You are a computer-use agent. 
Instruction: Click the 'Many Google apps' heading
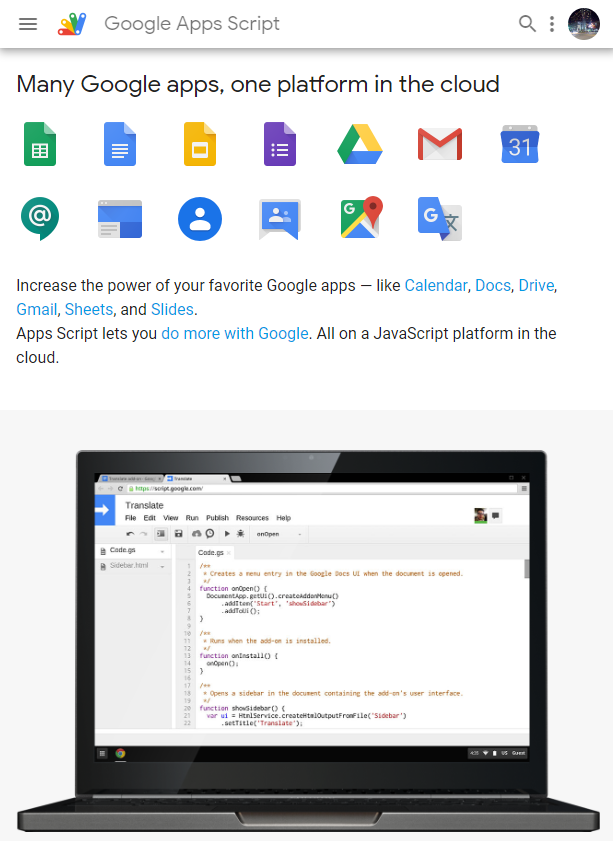(257, 84)
